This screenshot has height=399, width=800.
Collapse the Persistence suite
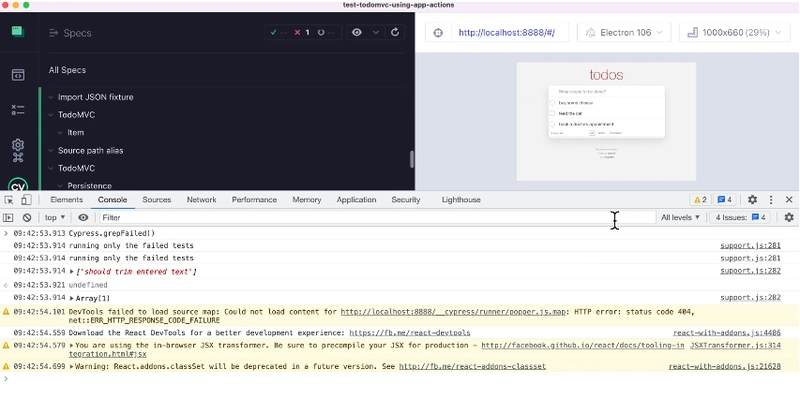pos(60,186)
